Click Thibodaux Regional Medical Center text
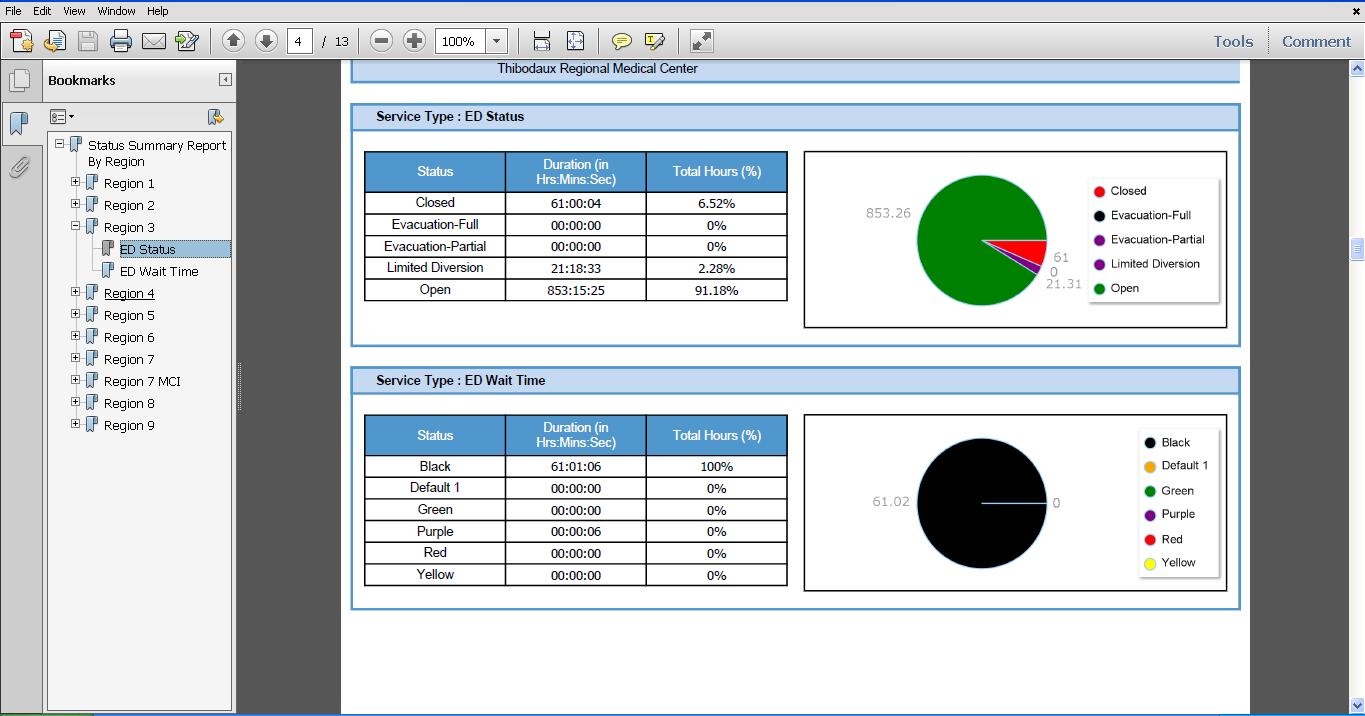 pyautogui.click(x=598, y=69)
